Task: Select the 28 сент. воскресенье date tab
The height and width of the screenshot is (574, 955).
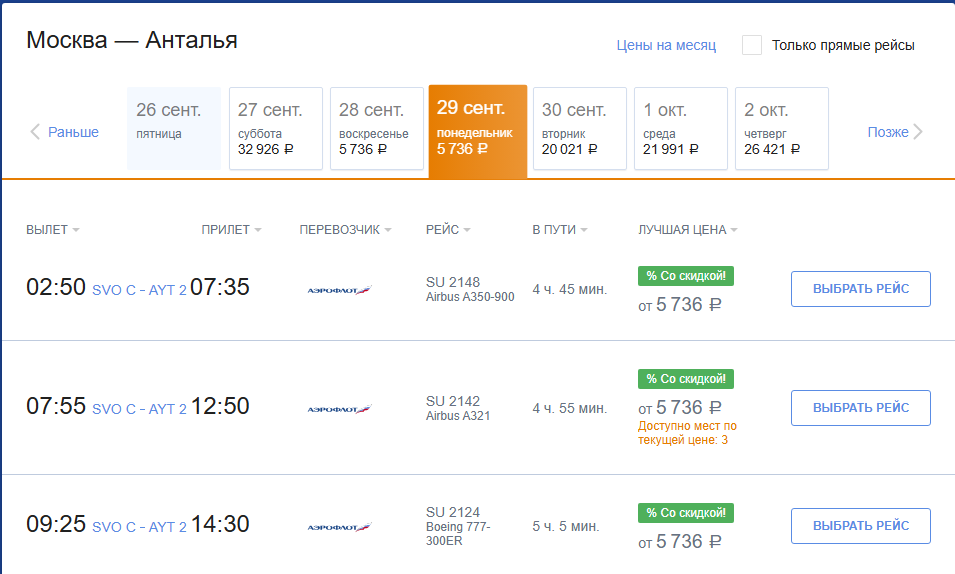Action: click(x=377, y=129)
